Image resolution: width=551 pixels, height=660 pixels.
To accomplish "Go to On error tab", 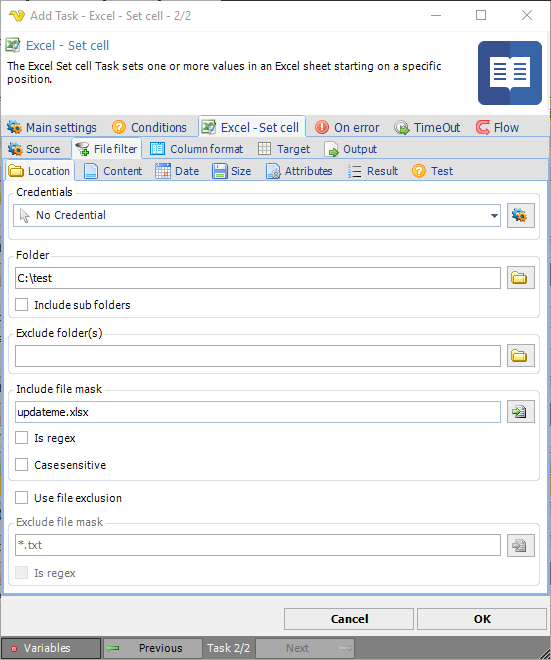I will point(348,127).
